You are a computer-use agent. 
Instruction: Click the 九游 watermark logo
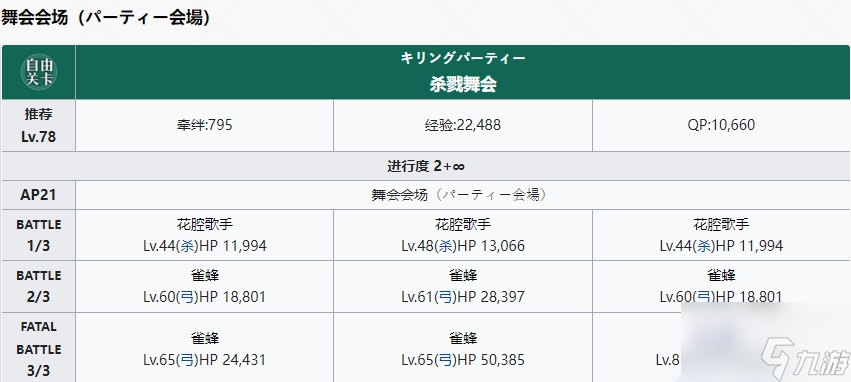805,358
